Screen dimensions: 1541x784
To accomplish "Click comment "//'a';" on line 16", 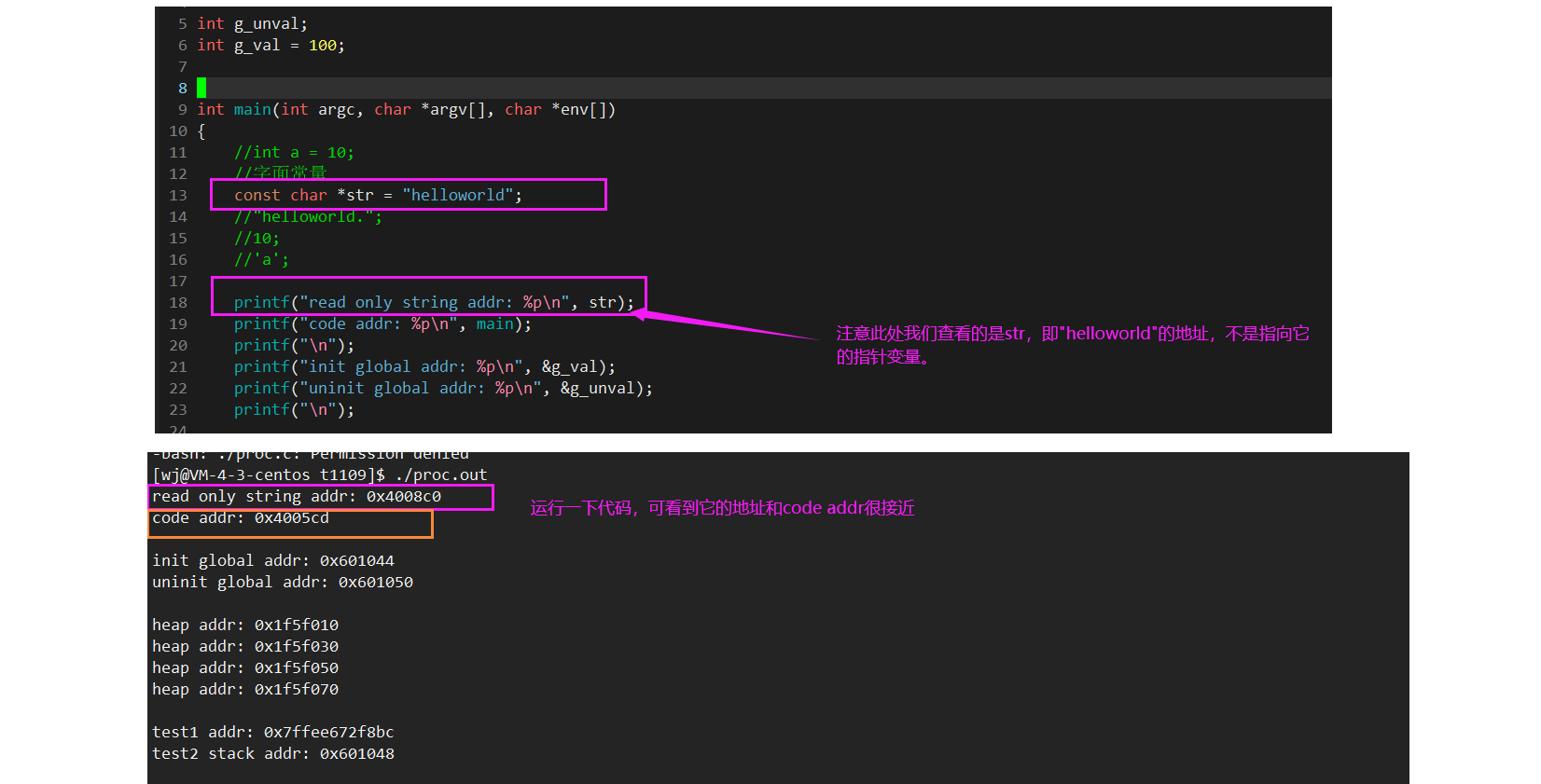I will [261, 260].
